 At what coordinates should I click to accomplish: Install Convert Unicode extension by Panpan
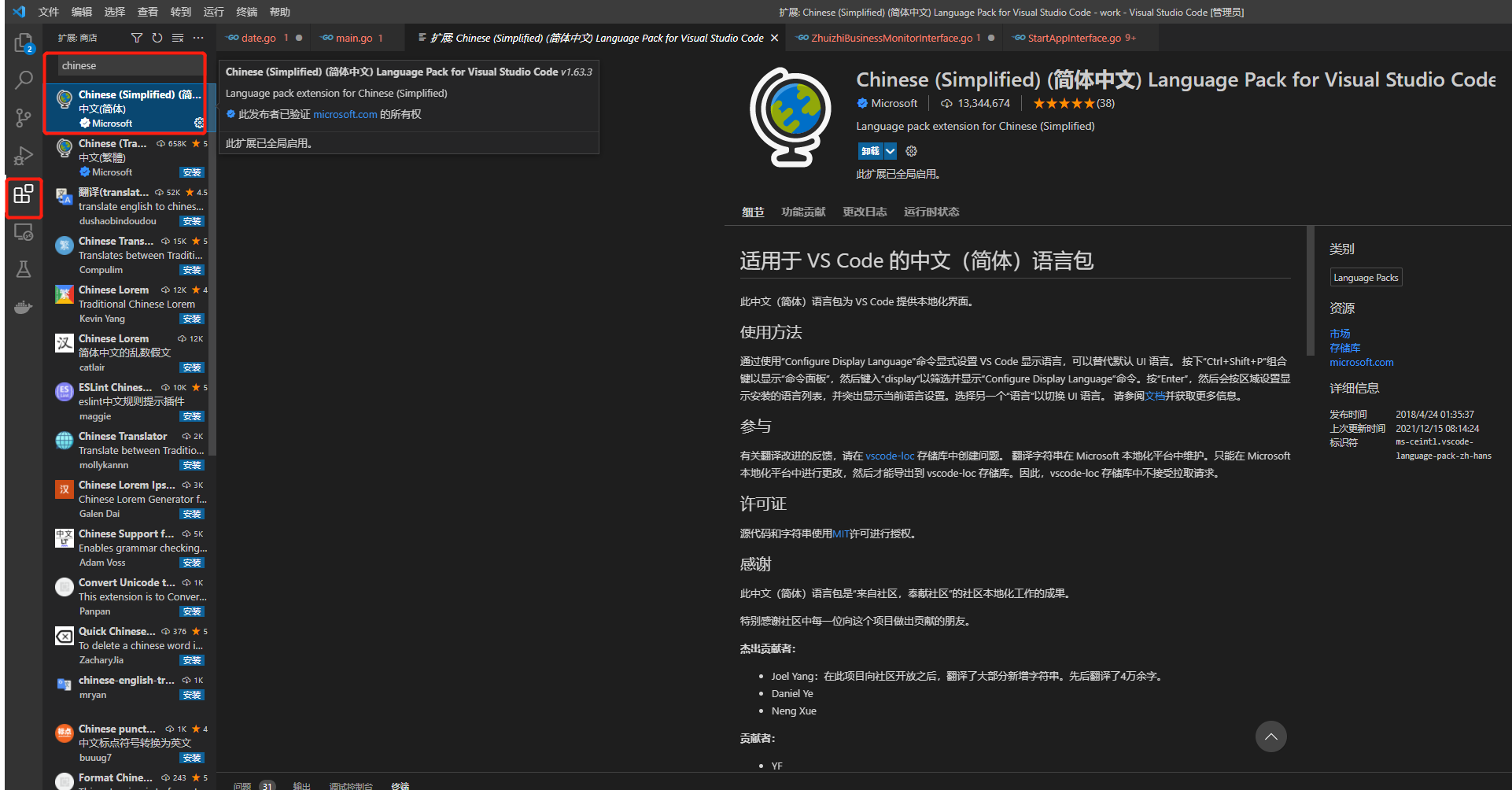tap(192, 611)
